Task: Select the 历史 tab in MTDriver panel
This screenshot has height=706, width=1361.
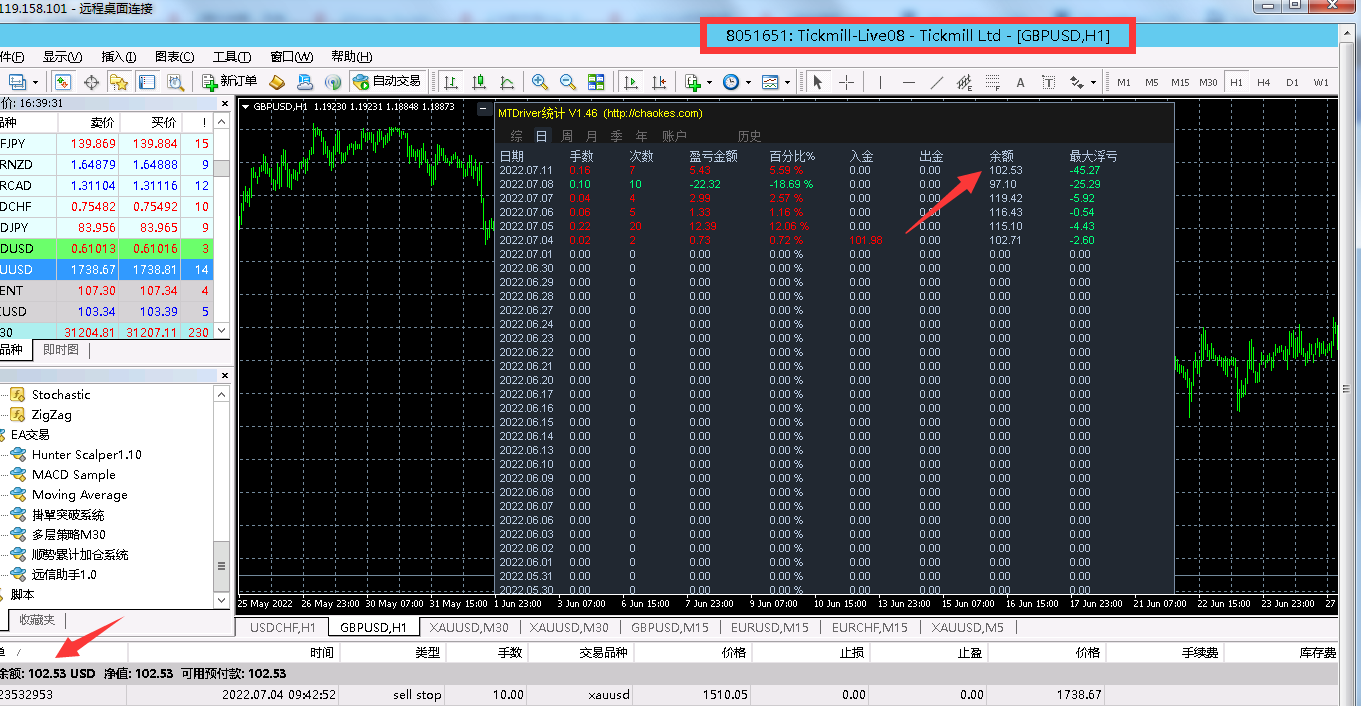Action: click(749, 136)
